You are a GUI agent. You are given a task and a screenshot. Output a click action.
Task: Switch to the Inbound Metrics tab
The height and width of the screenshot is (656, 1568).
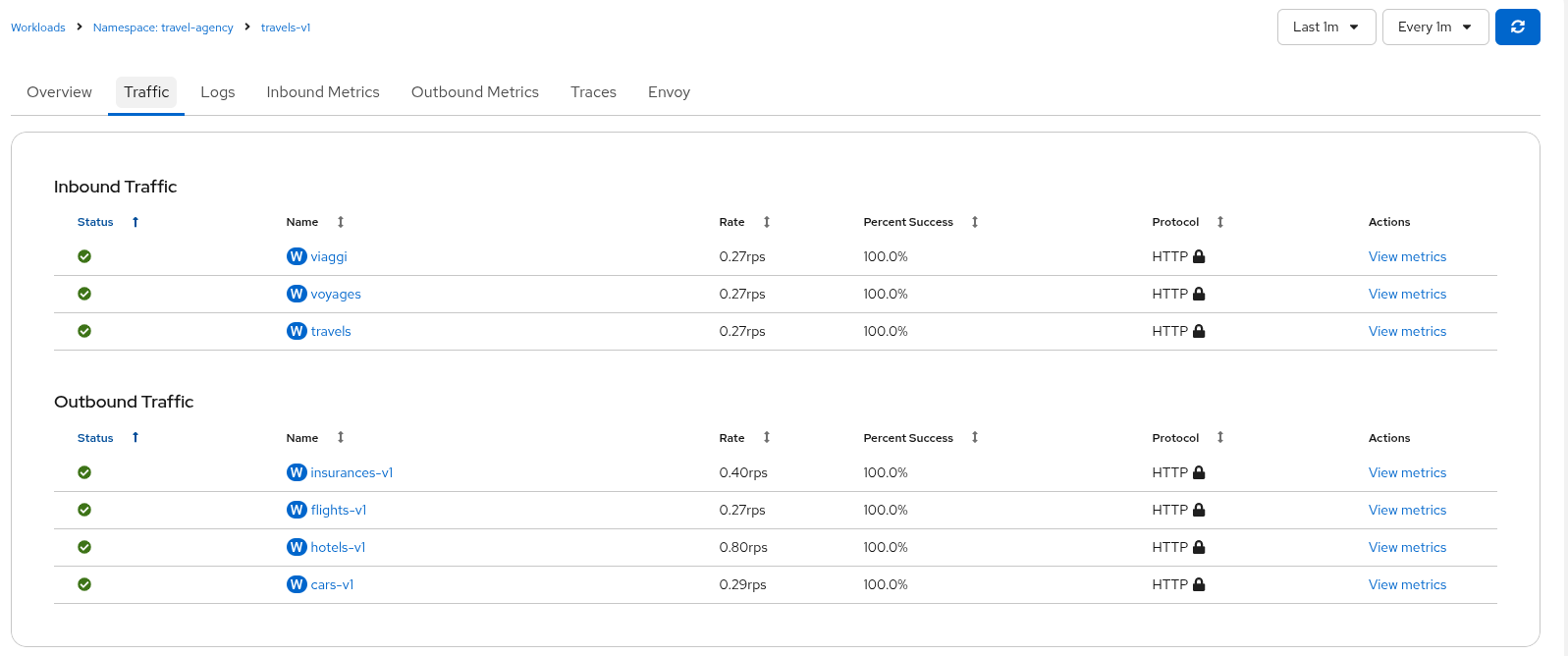pyautogui.click(x=322, y=92)
